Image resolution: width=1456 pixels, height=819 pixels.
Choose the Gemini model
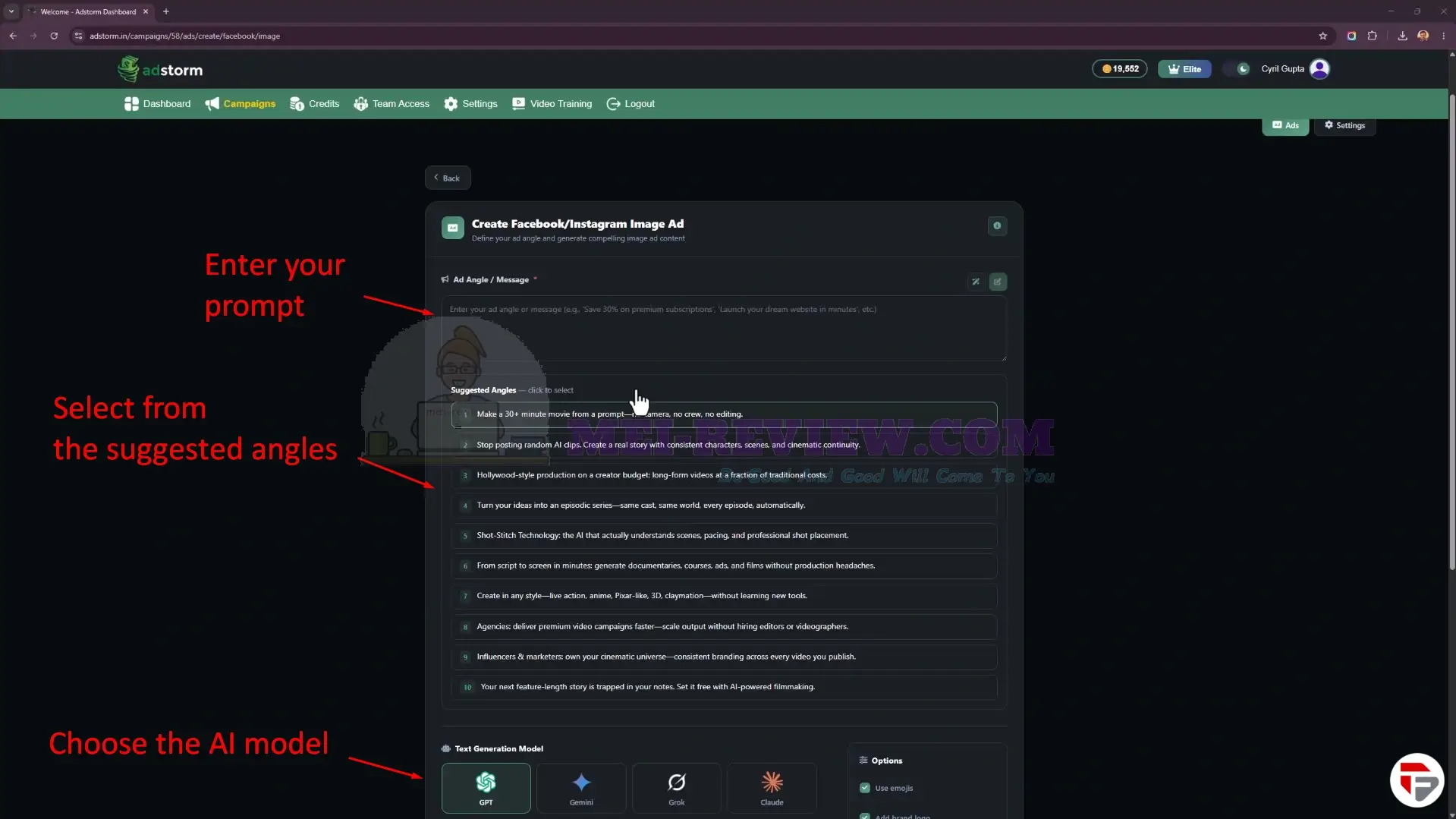(x=581, y=789)
